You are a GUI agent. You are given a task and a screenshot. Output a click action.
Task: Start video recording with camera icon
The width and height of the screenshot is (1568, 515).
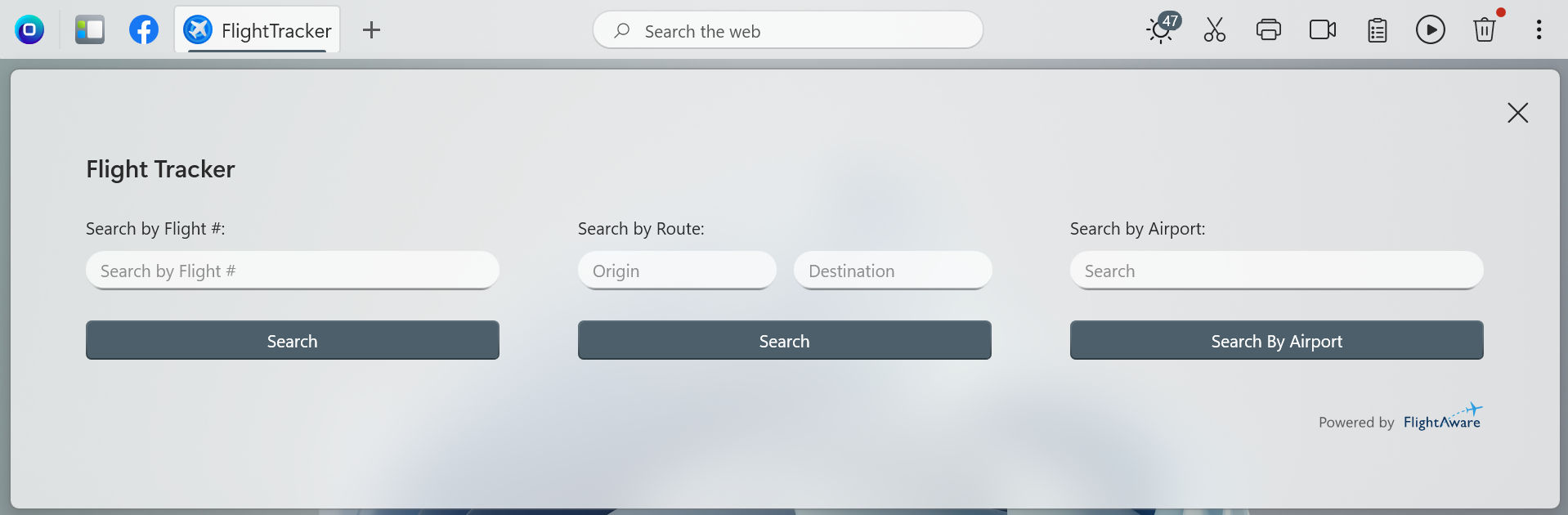click(1323, 30)
